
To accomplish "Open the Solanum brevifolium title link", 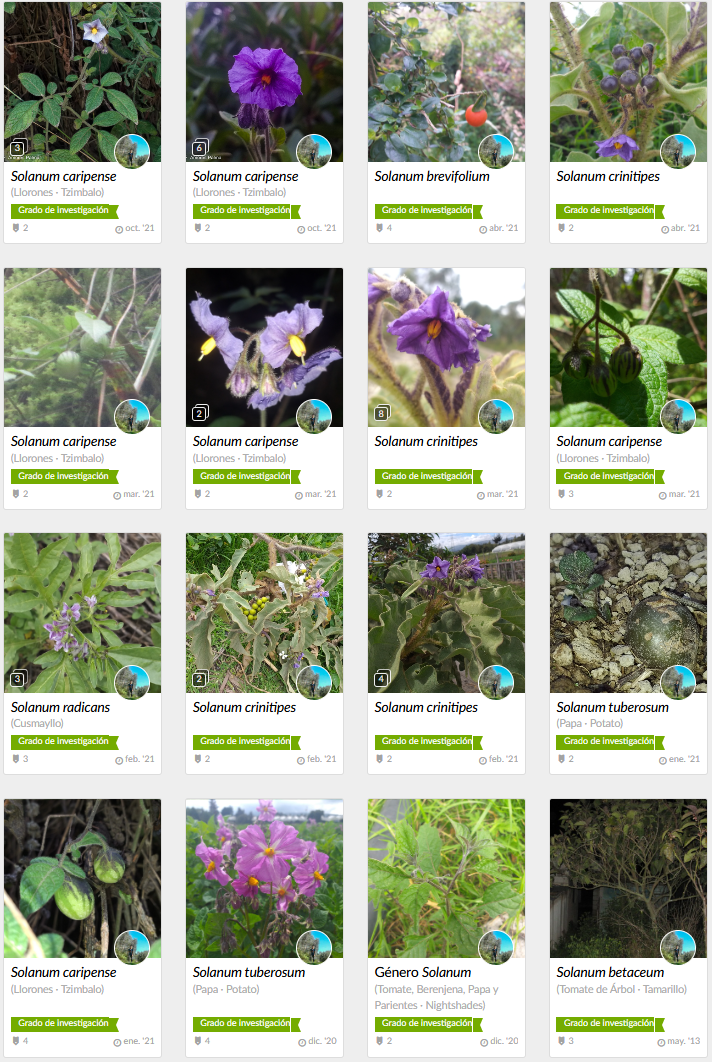I will pyautogui.click(x=432, y=176).
